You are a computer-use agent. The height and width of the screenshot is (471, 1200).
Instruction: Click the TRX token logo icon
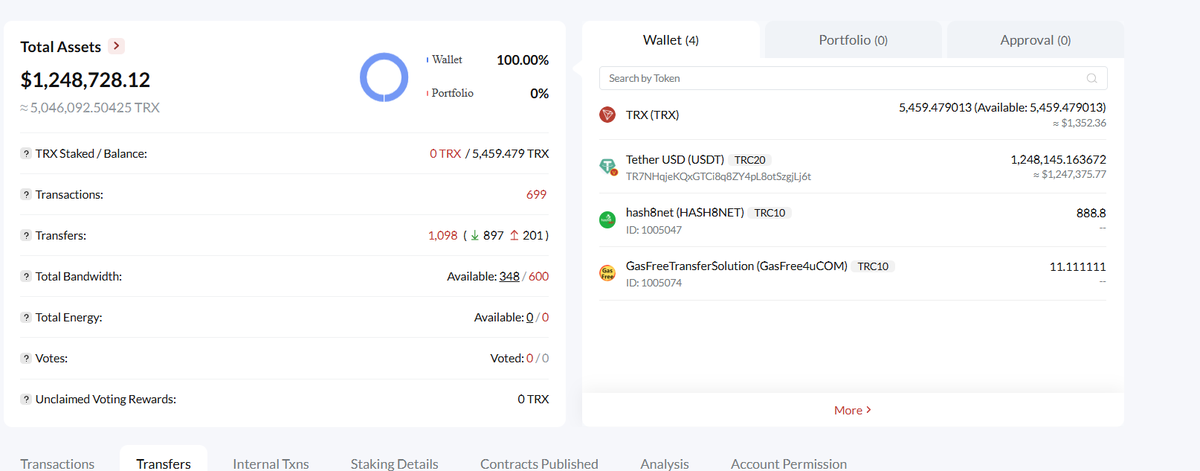click(x=607, y=115)
